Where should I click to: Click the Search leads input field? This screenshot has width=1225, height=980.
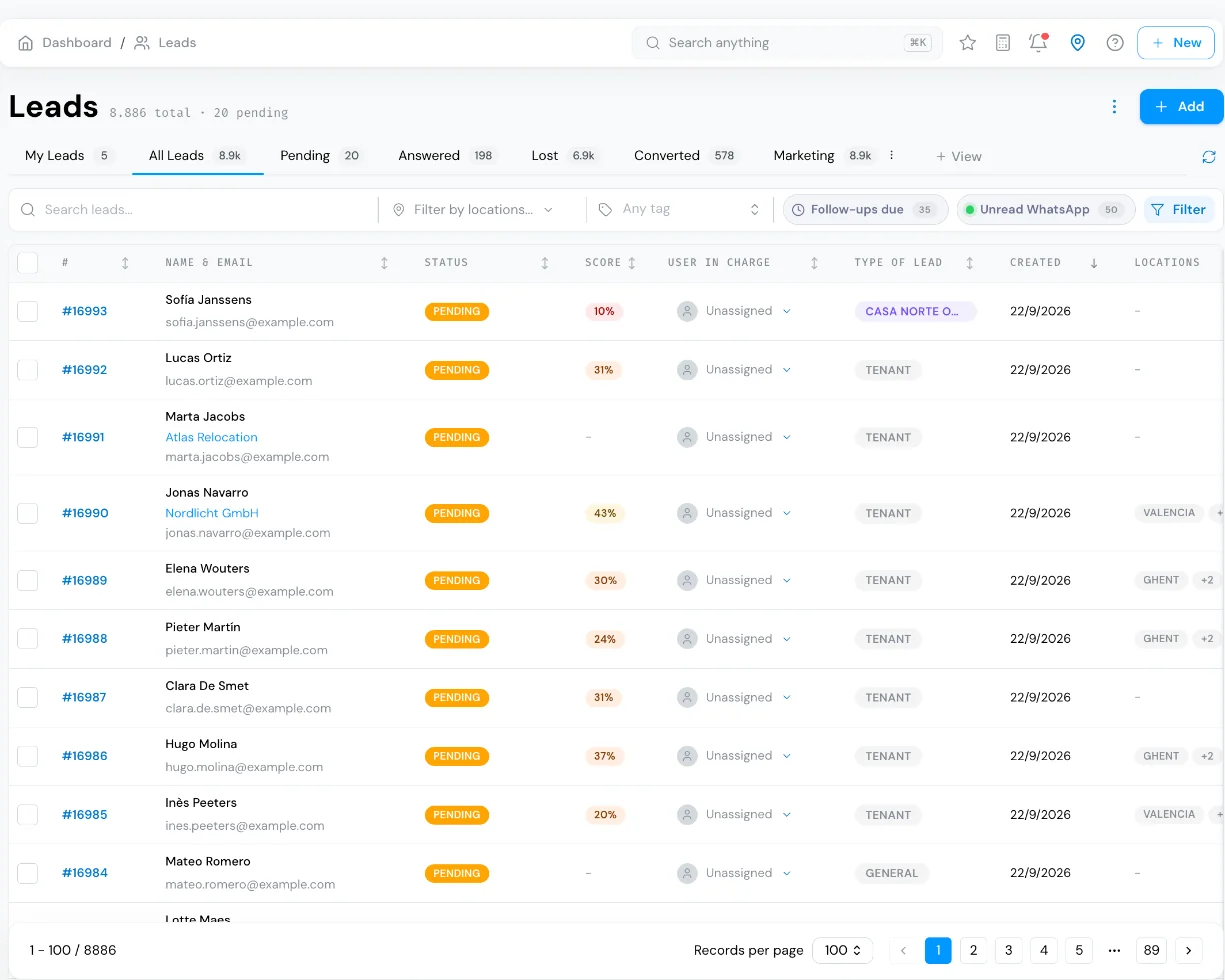click(x=197, y=210)
